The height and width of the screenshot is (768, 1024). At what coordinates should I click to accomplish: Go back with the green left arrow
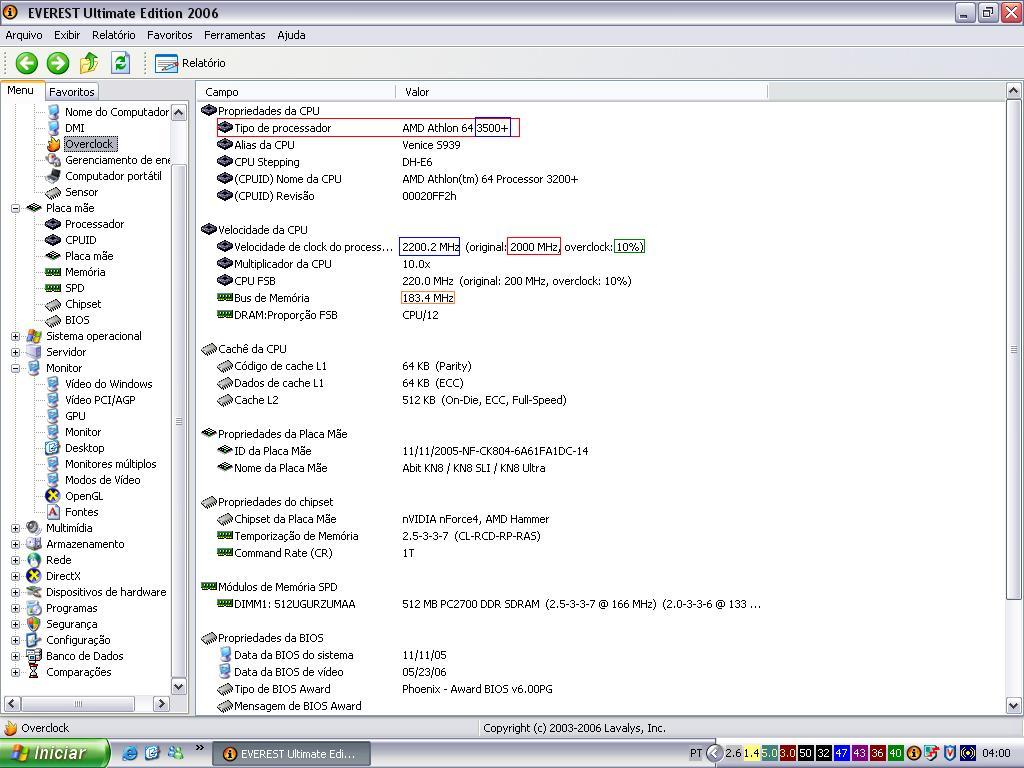[27, 63]
